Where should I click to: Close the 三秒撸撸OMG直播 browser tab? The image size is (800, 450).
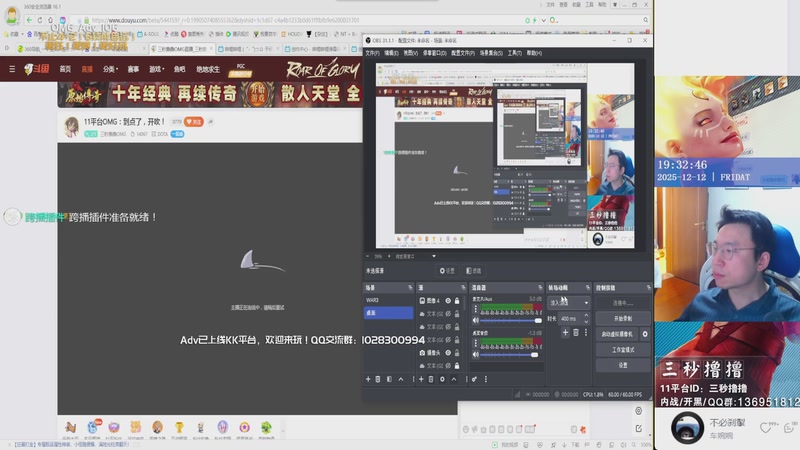(209, 49)
